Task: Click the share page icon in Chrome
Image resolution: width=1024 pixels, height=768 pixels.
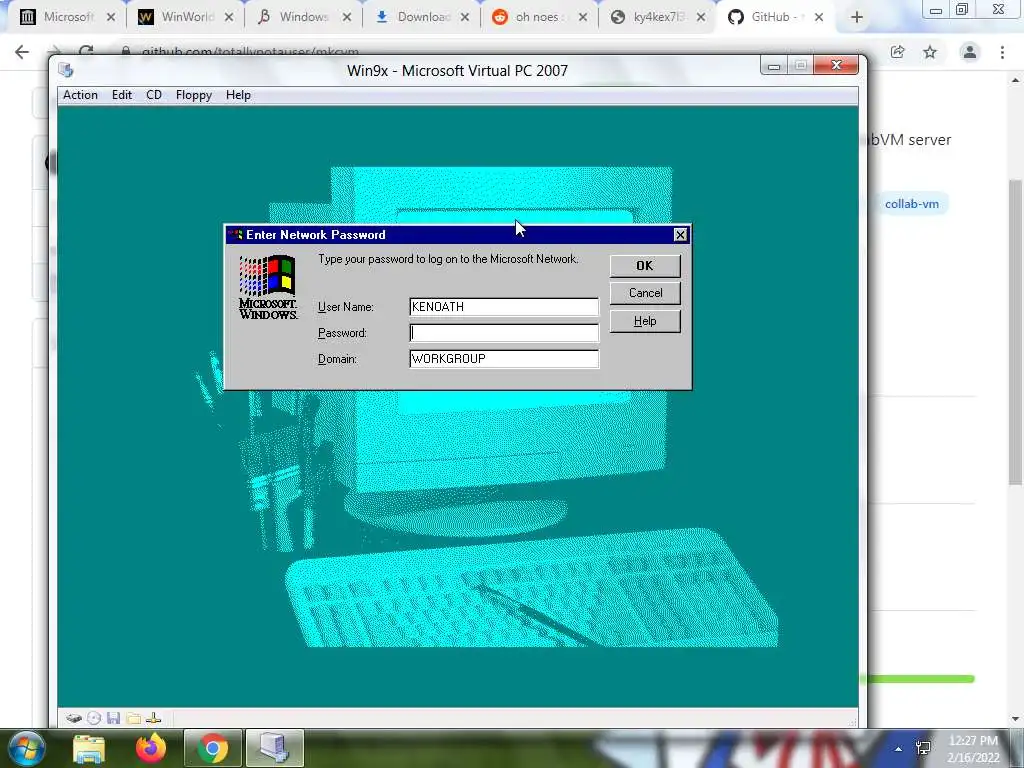Action: (897, 52)
